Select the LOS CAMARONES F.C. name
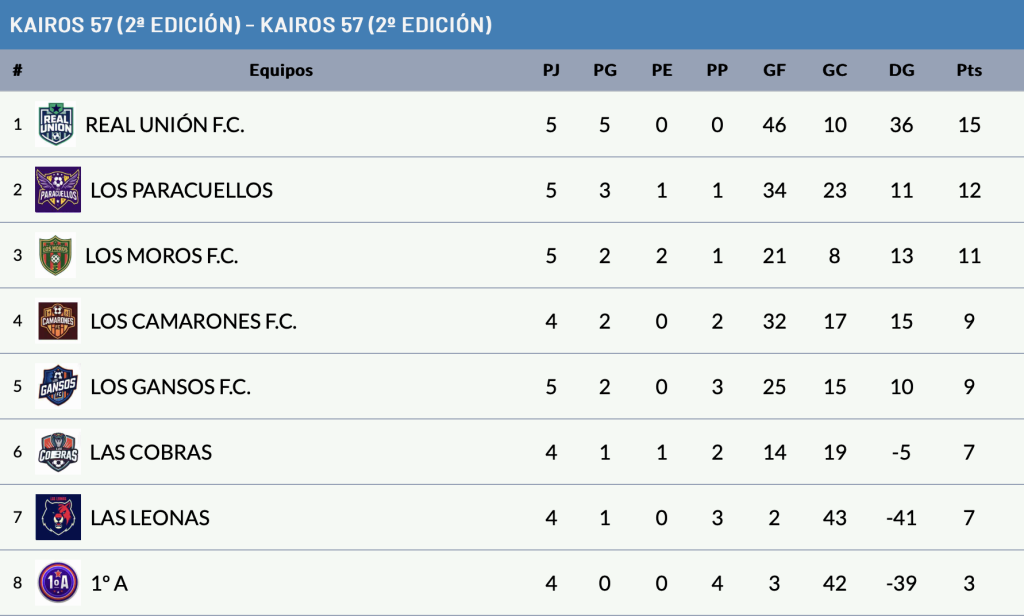1024x616 pixels. pos(193,322)
